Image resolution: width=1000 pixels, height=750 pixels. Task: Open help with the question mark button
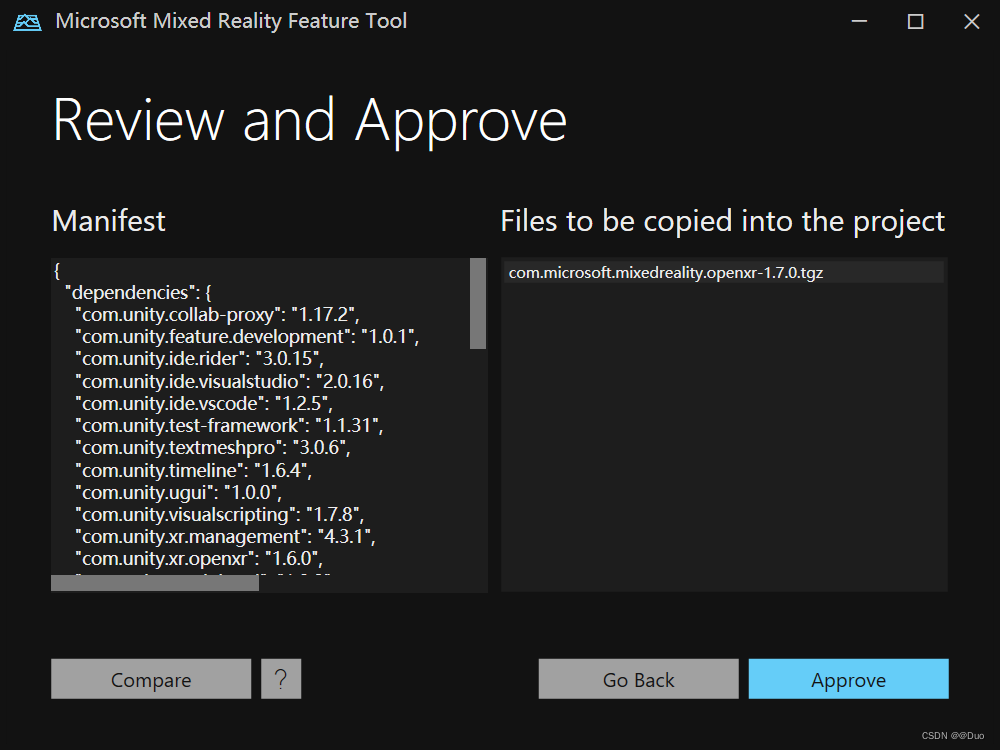281,679
